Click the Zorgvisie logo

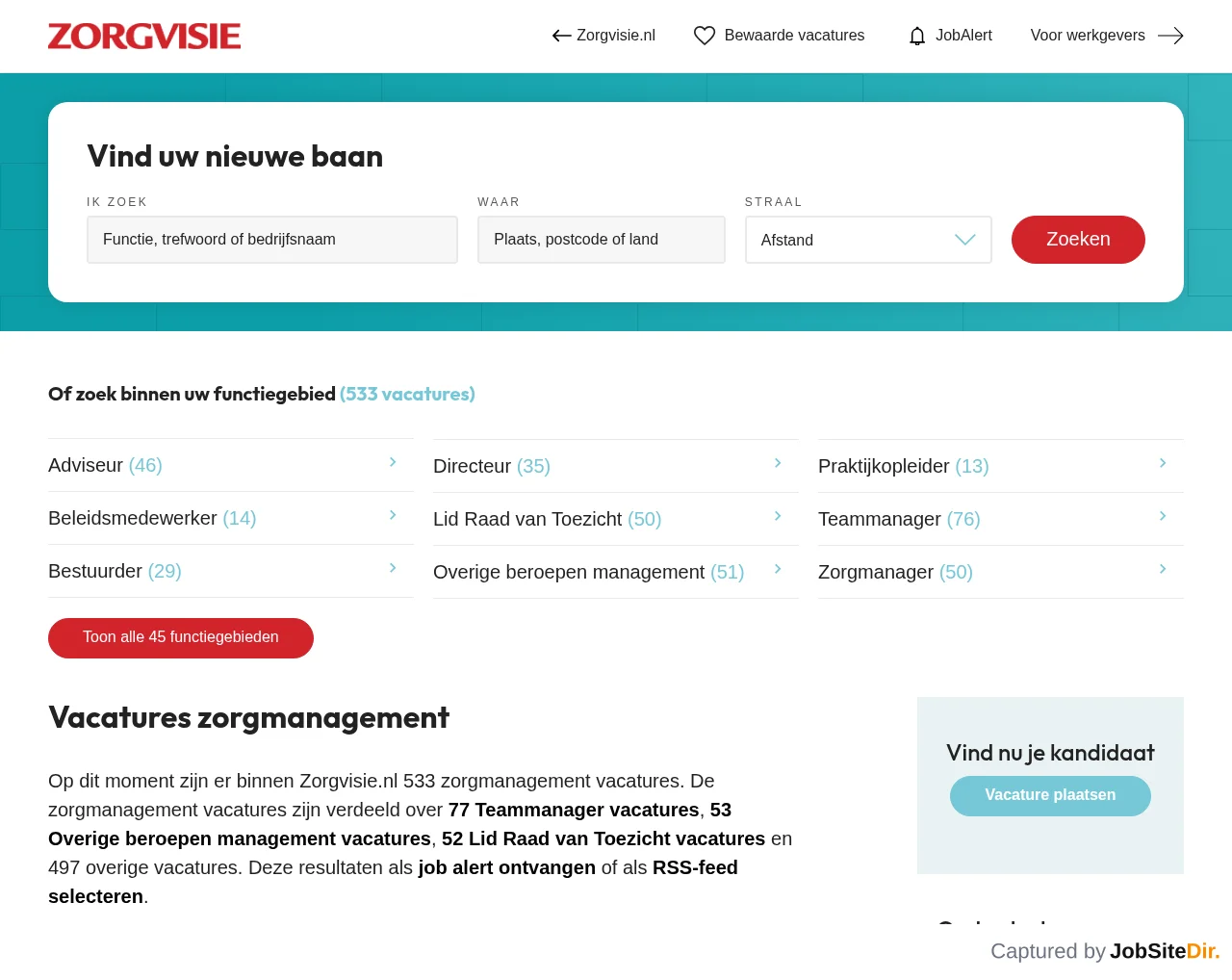[x=144, y=36]
